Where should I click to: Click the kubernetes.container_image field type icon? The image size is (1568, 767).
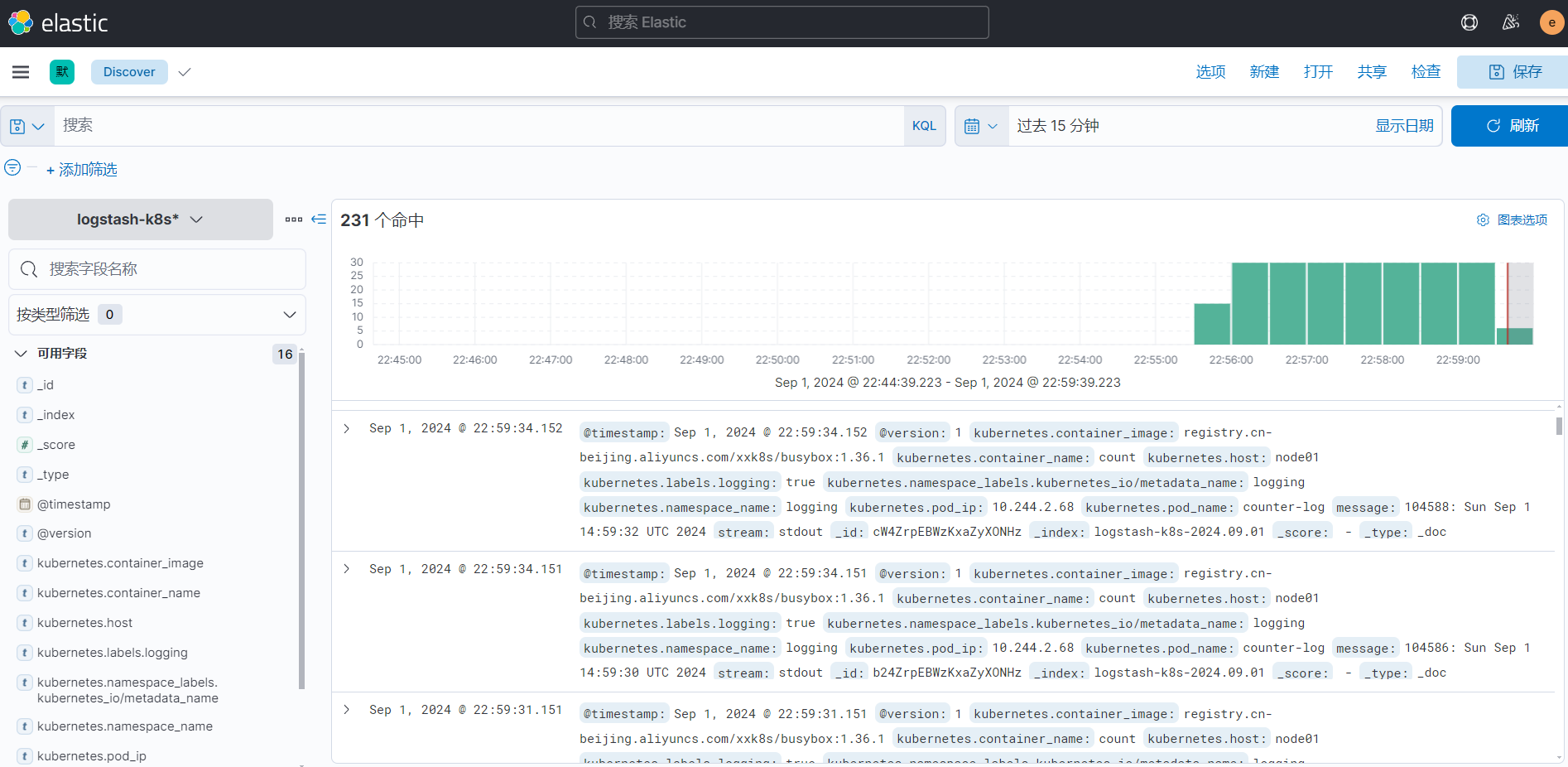tap(25, 563)
